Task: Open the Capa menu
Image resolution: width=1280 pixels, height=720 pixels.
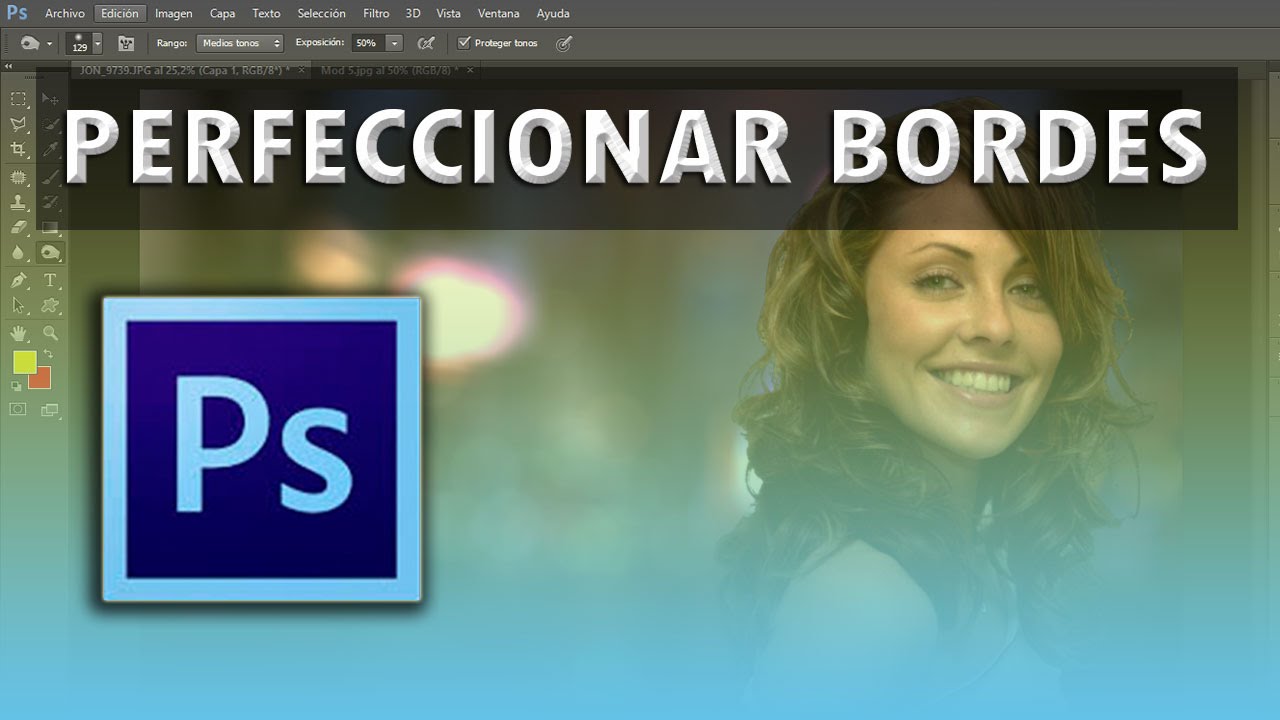Action: pyautogui.click(x=223, y=14)
